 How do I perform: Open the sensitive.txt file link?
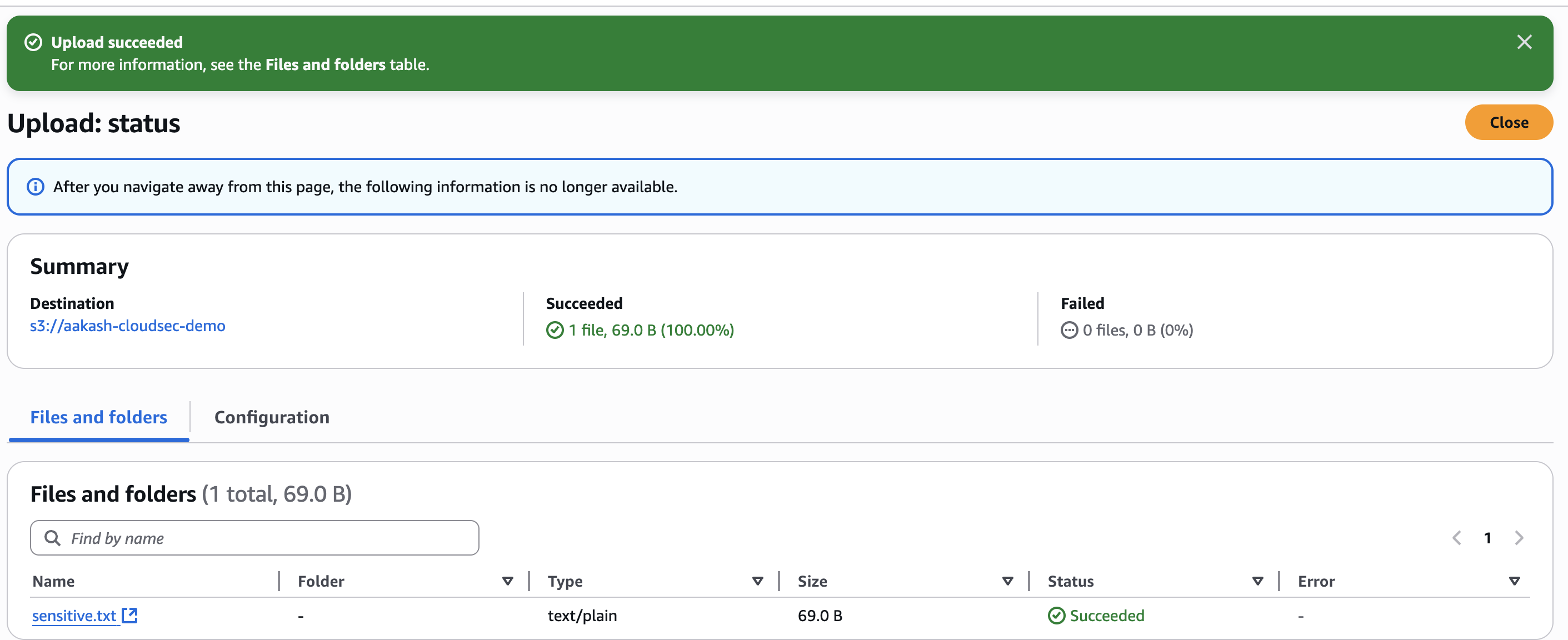tap(74, 616)
